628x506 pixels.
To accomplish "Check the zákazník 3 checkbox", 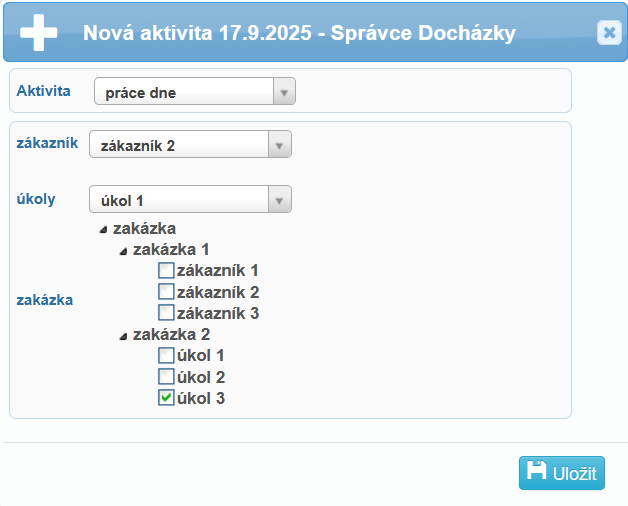I will 166,313.
